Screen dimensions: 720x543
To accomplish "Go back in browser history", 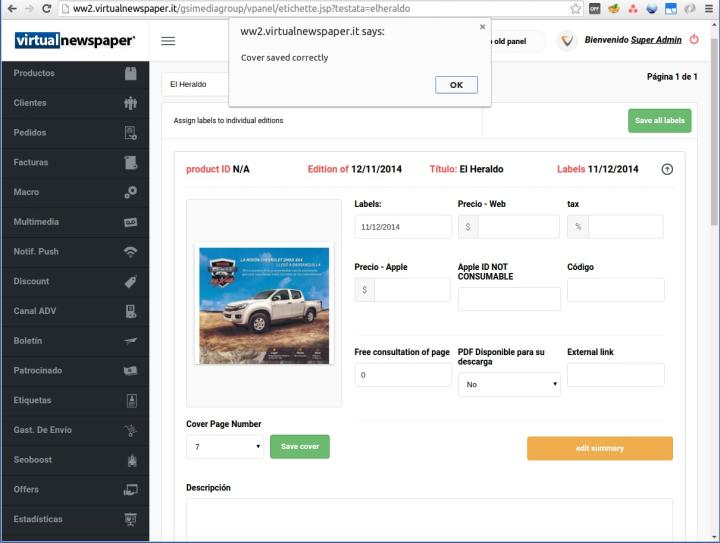I will click(x=12, y=8).
